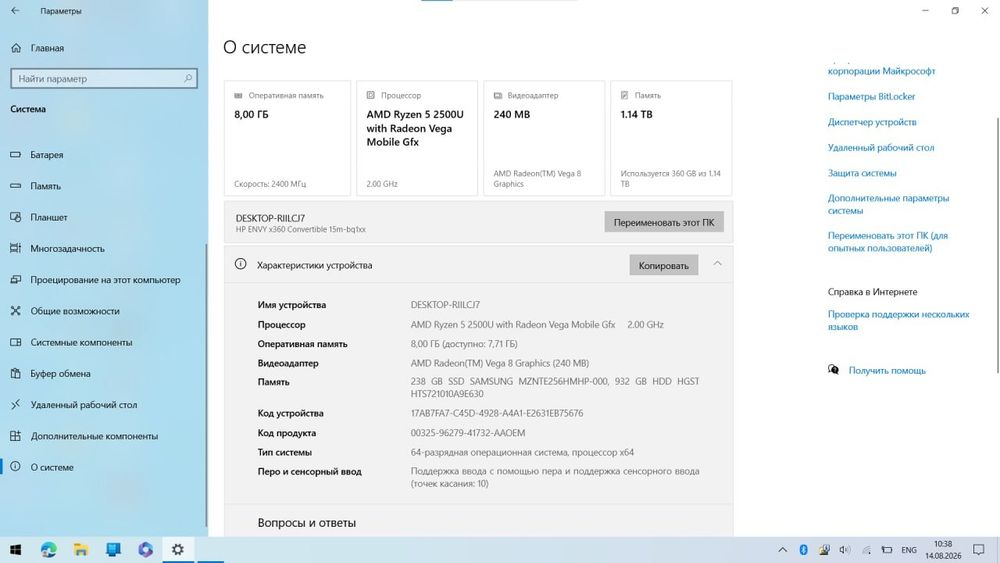Screen dimensions: 1000x563
Task: Click the Копировать button
Action: (664, 265)
